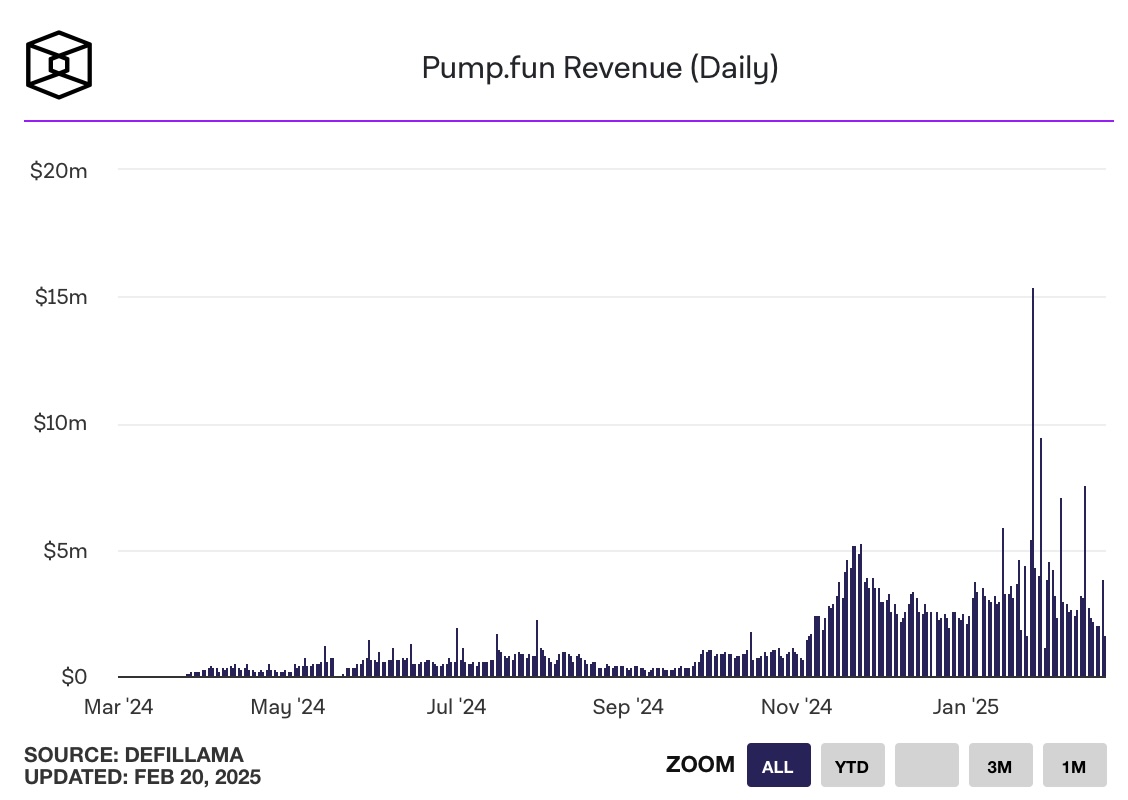The height and width of the screenshot is (800, 1128).
Task: Click the $5m y-axis label
Action: coord(65,551)
